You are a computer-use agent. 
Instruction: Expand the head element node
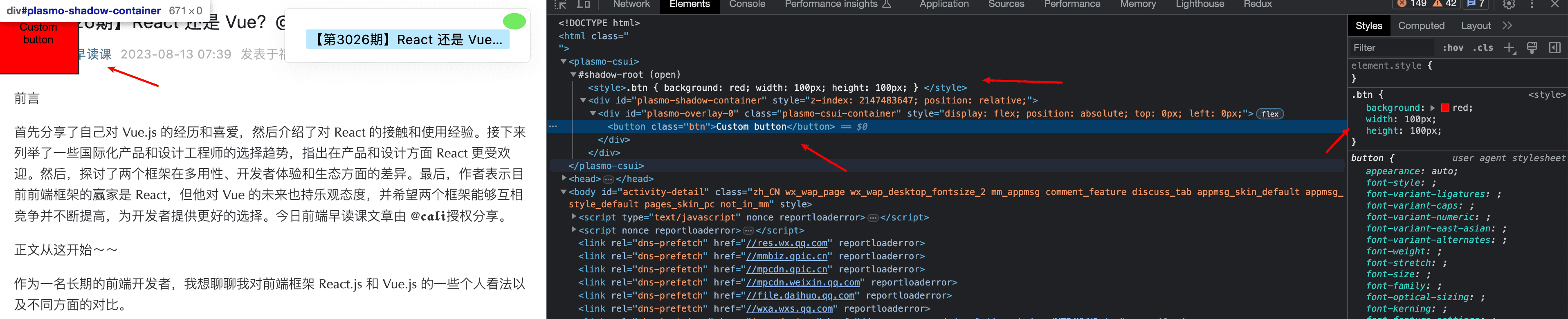tap(564, 179)
